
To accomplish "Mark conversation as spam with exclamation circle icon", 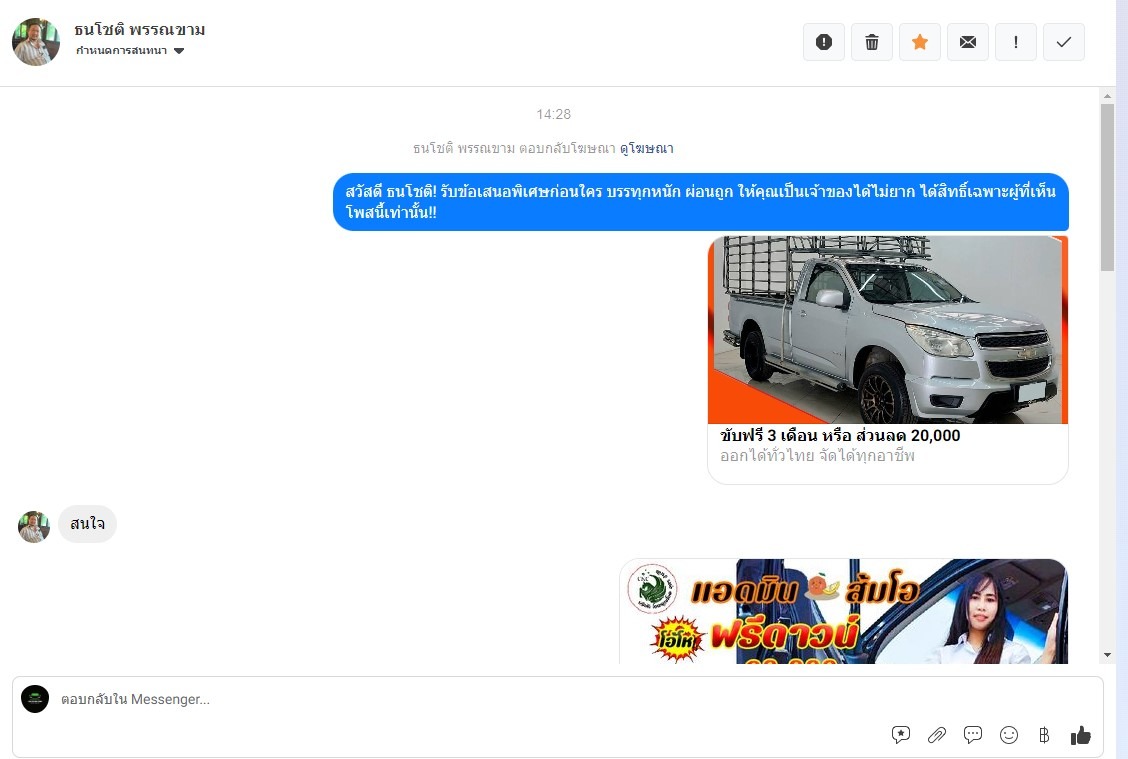I will click(x=824, y=42).
